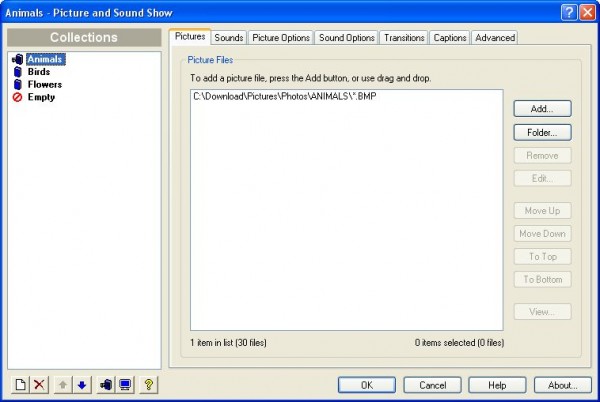Click the Animals collection film icon
600x402 pixels.
pyautogui.click(x=18, y=59)
